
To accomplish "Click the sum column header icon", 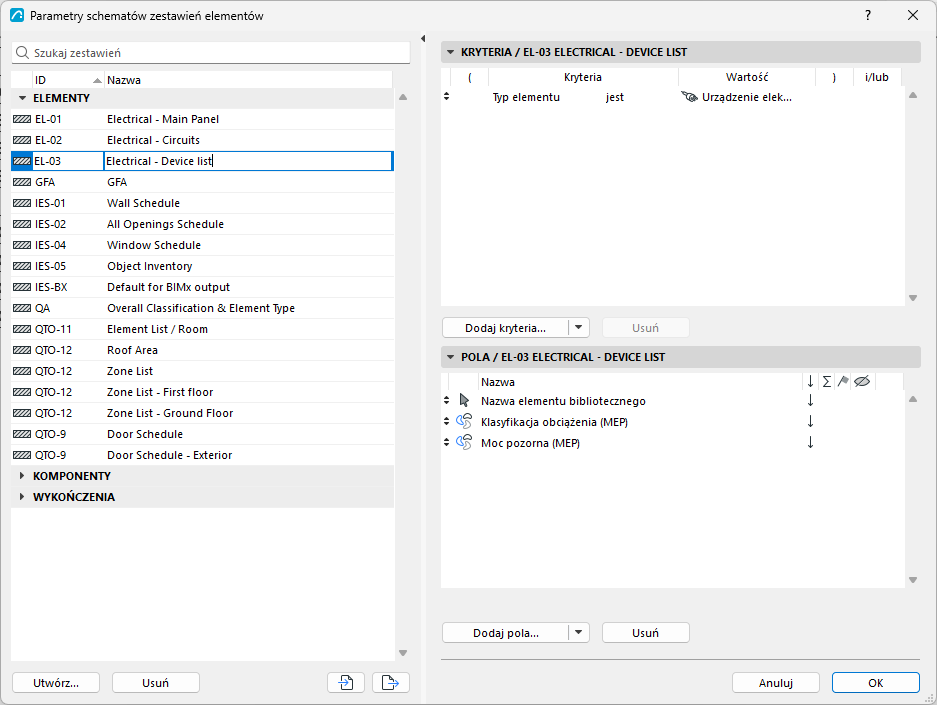I will coord(826,381).
